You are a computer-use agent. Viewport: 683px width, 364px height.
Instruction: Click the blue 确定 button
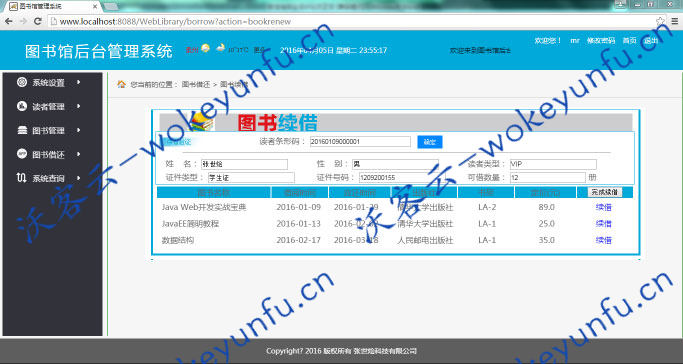(429, 142)
